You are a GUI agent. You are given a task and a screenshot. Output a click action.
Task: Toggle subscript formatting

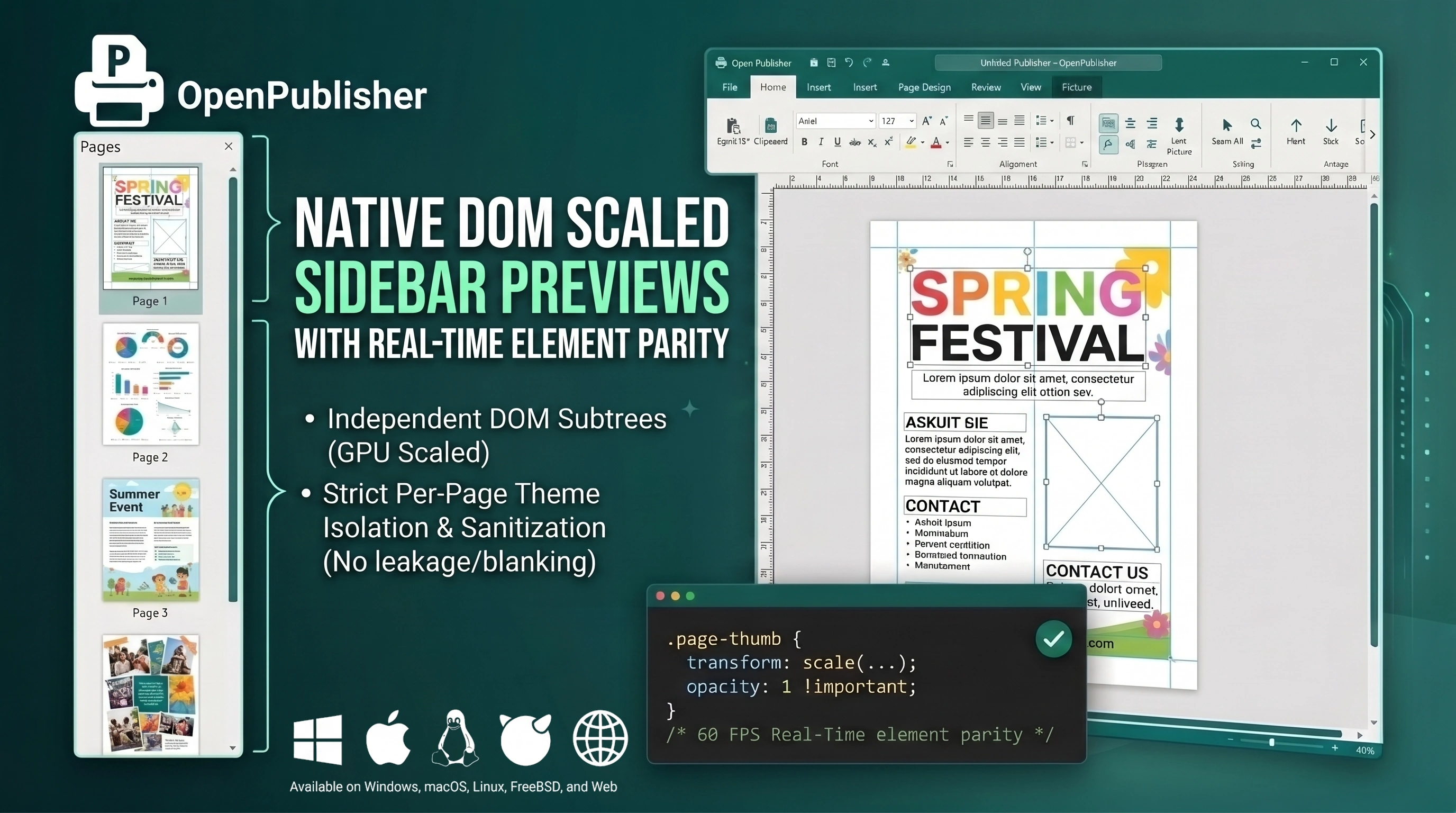(x=872, y=142)
